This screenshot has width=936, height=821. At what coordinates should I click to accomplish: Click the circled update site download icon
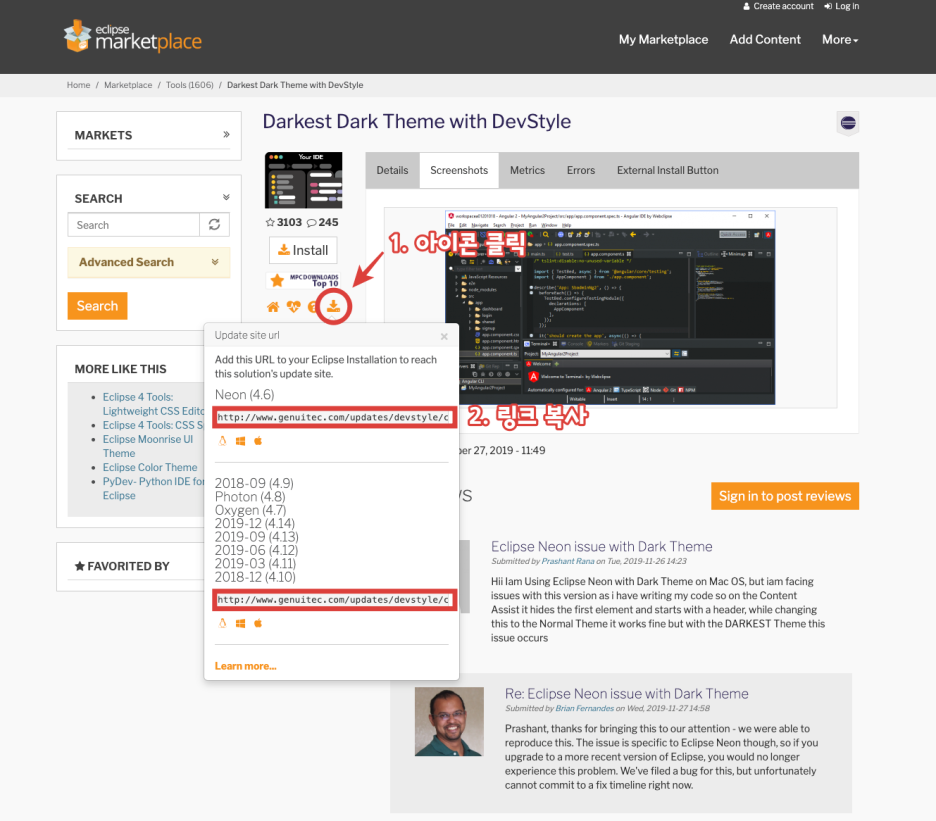334,307
